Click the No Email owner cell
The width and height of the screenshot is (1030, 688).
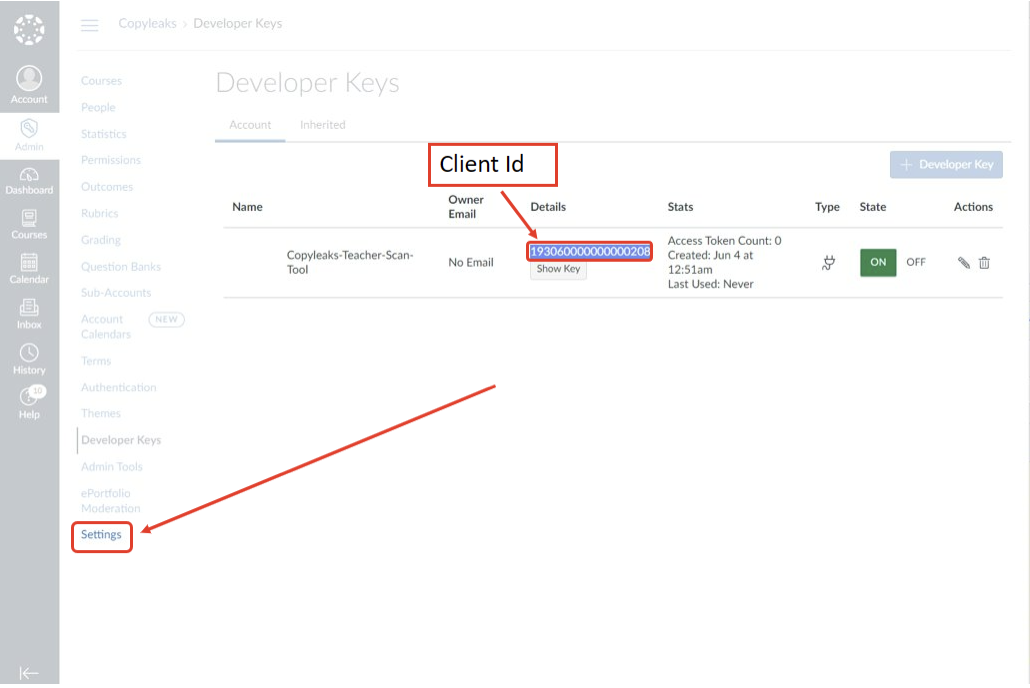(471, 262)
